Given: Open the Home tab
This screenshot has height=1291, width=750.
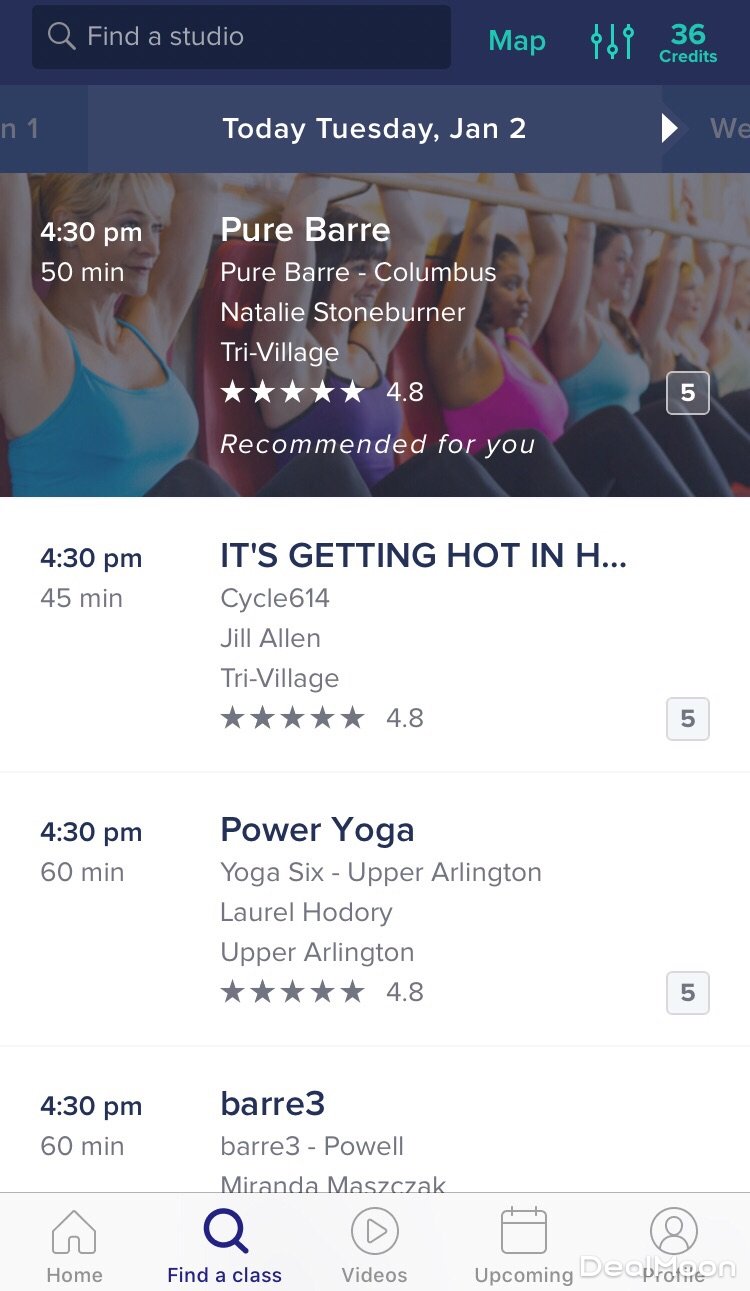Looking at the screenshot, I should coord(74,1245).
